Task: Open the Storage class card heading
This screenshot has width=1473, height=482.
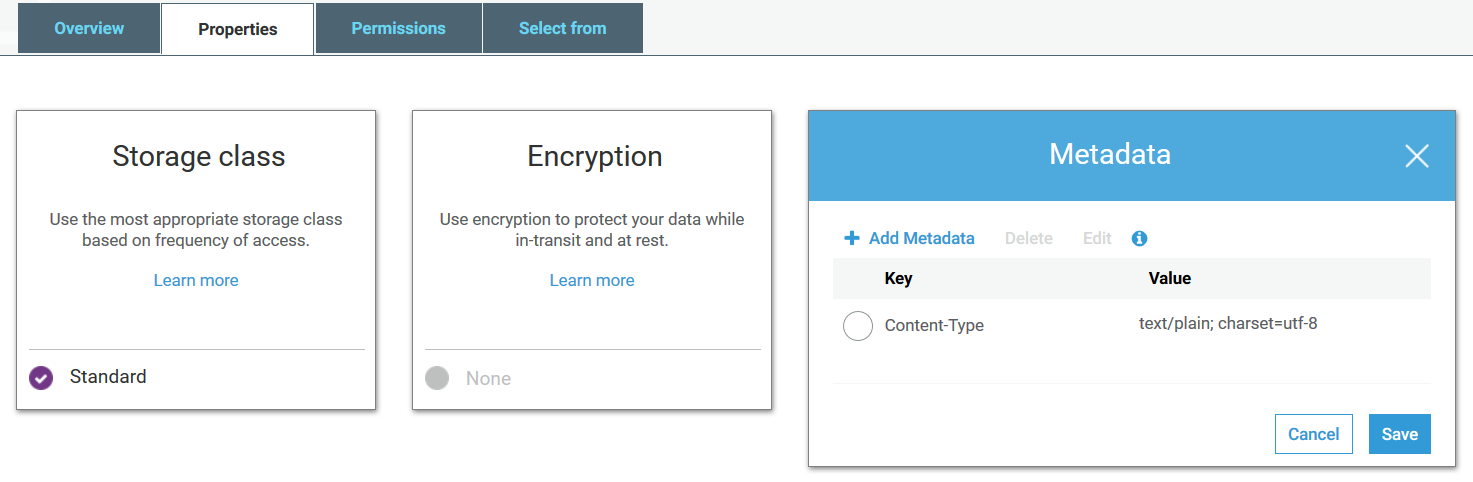Action: tap(199, 156)
